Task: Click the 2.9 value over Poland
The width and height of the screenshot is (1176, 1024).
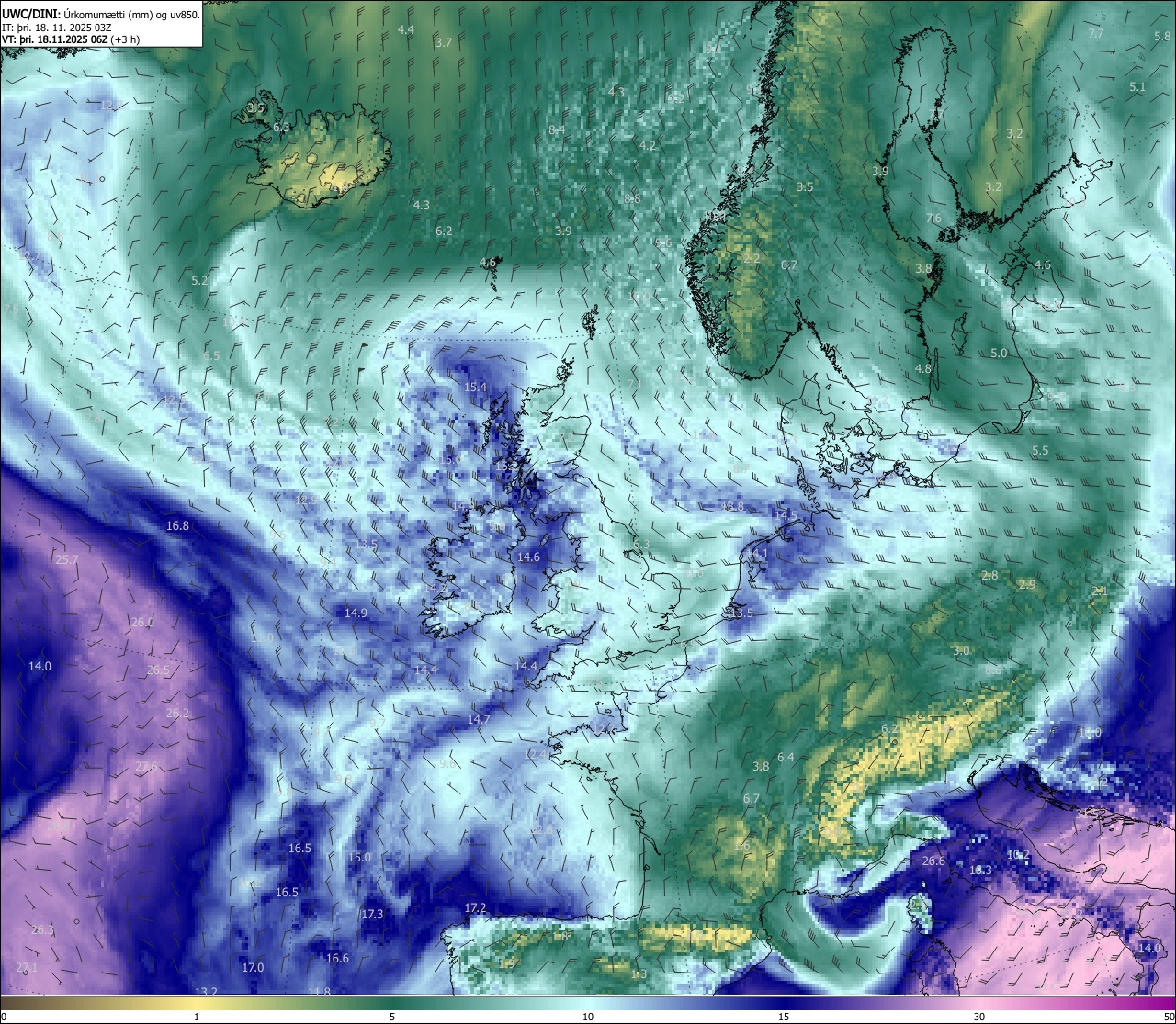Action: pyautogui.click(x=1027, y=585)
